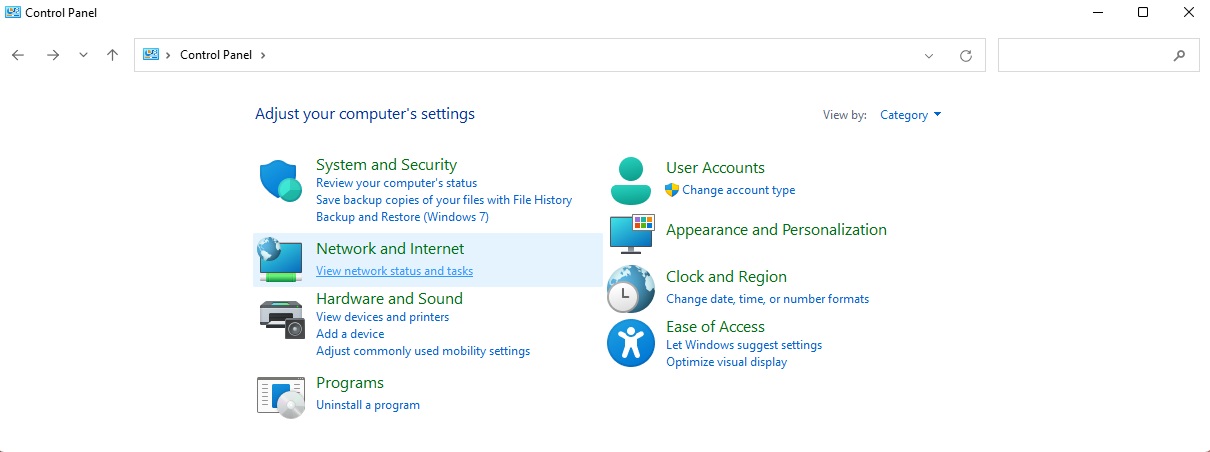
Task: Go back with the Back arrow
Action: click(x=18, y=55)
